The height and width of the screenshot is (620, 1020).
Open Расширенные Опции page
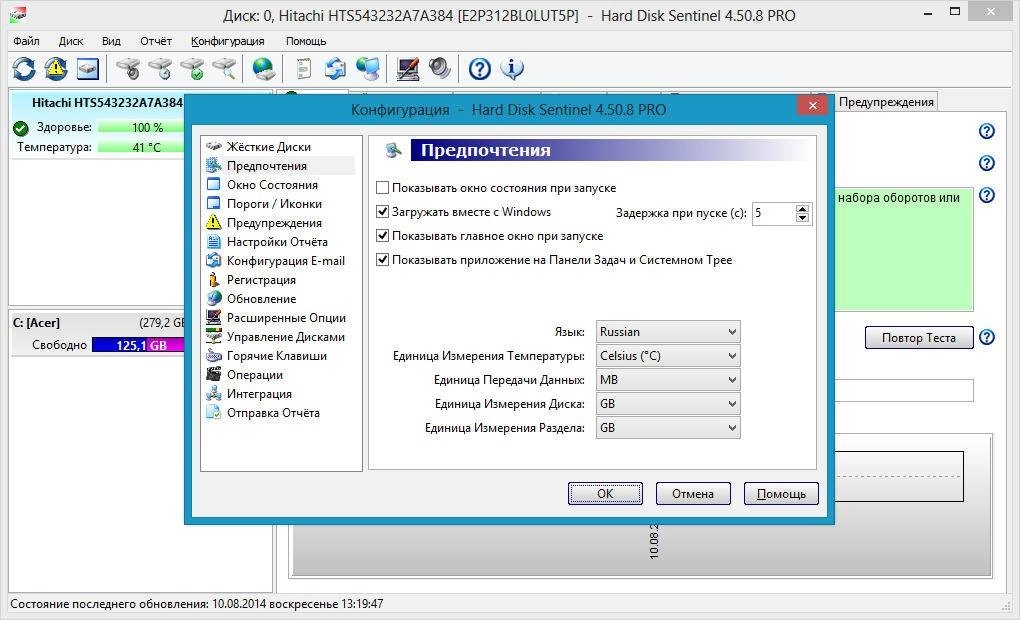[x=286, y=318]
